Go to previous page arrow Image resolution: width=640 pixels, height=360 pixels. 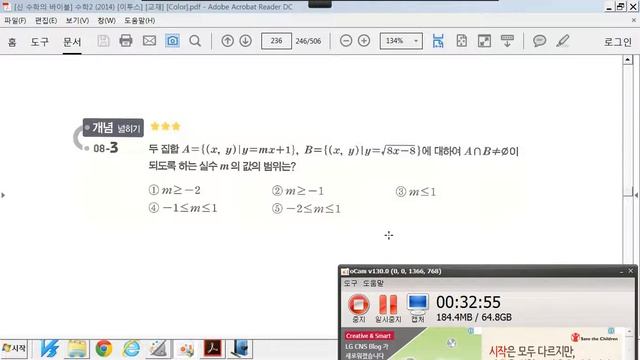[227, 41]
